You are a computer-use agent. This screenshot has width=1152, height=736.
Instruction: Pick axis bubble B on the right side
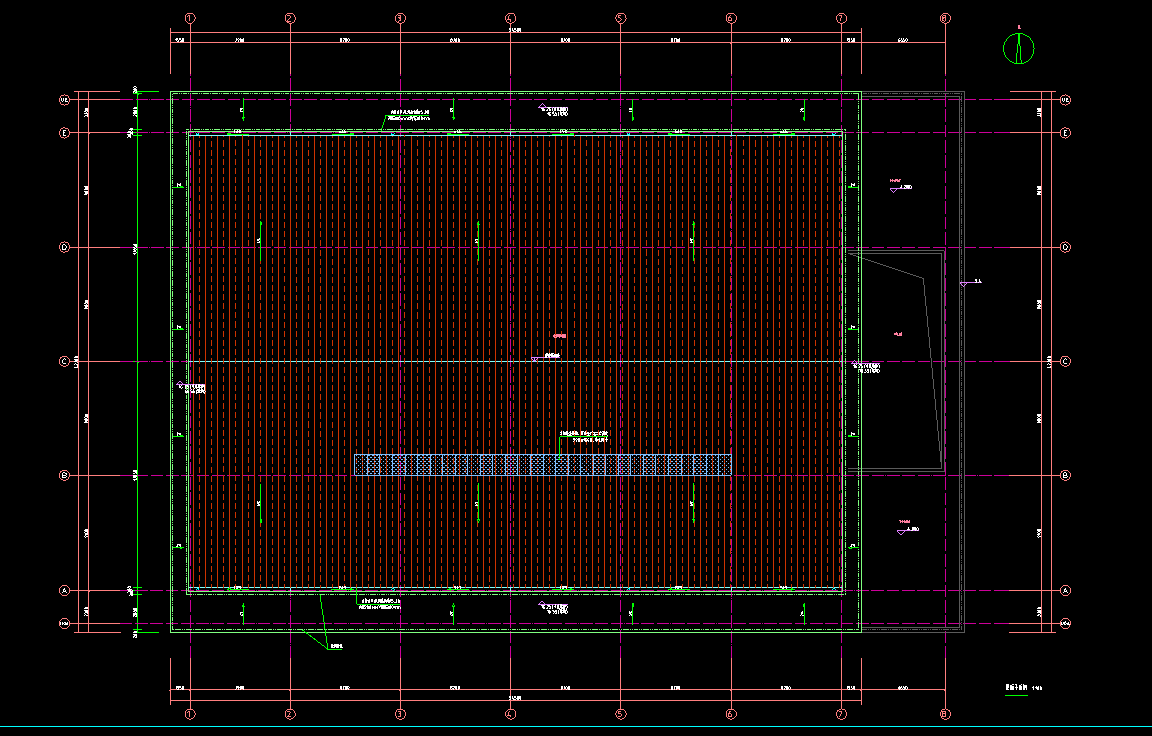[x=1065, y=476]
